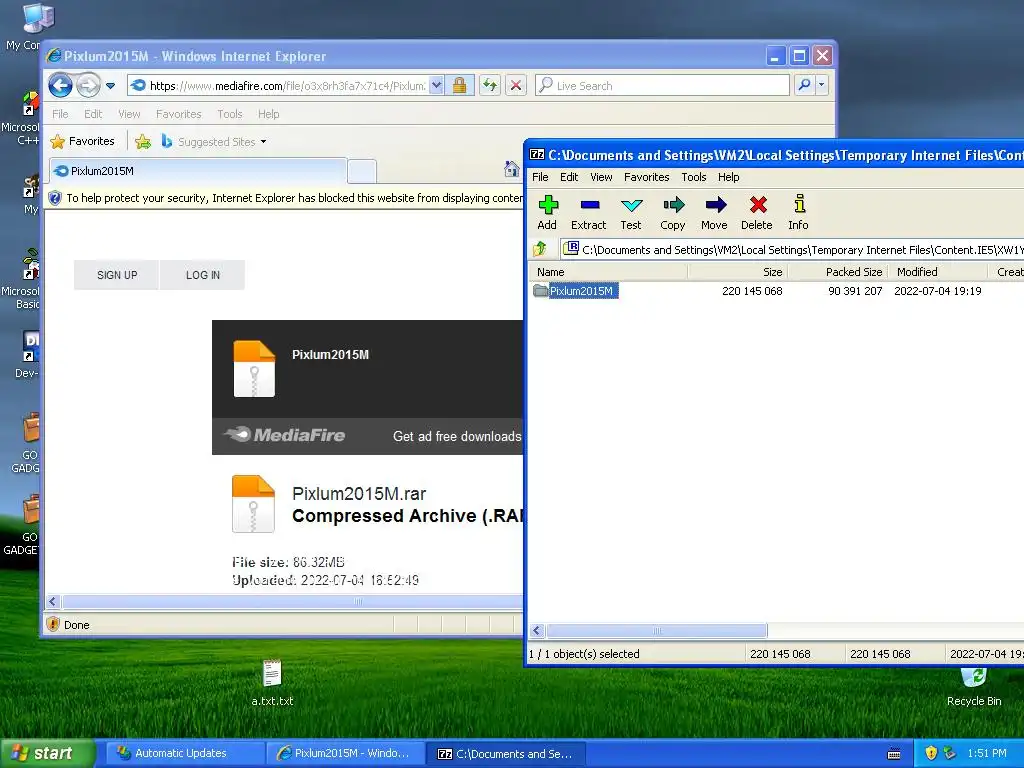Select the Recycle Bin desktop icon

(974, 686)
